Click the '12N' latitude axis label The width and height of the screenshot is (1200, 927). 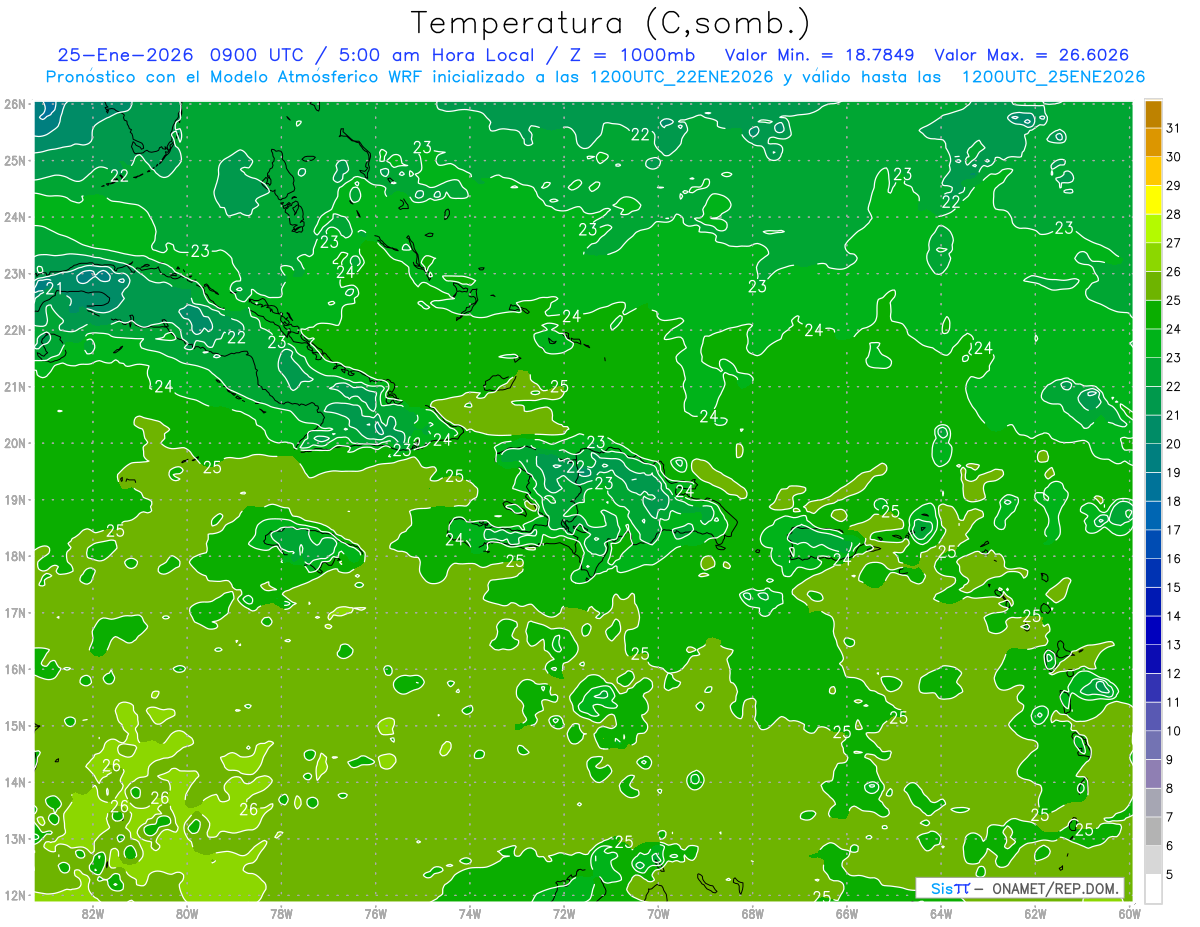15,894
